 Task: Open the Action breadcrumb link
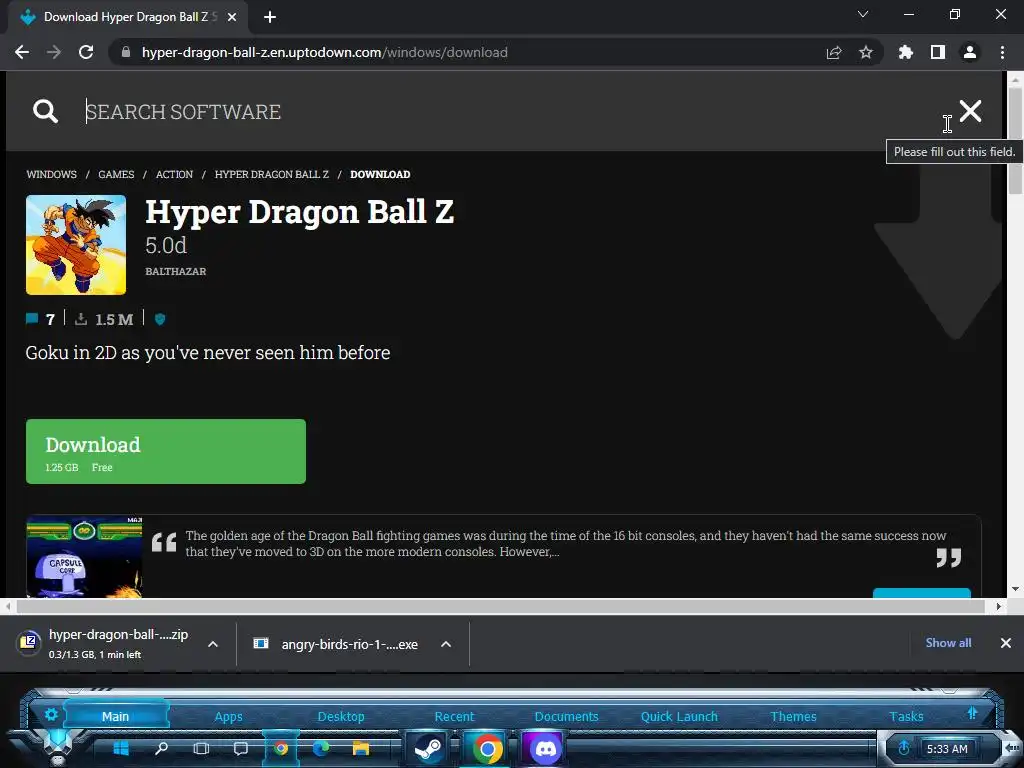click(174, 174)
